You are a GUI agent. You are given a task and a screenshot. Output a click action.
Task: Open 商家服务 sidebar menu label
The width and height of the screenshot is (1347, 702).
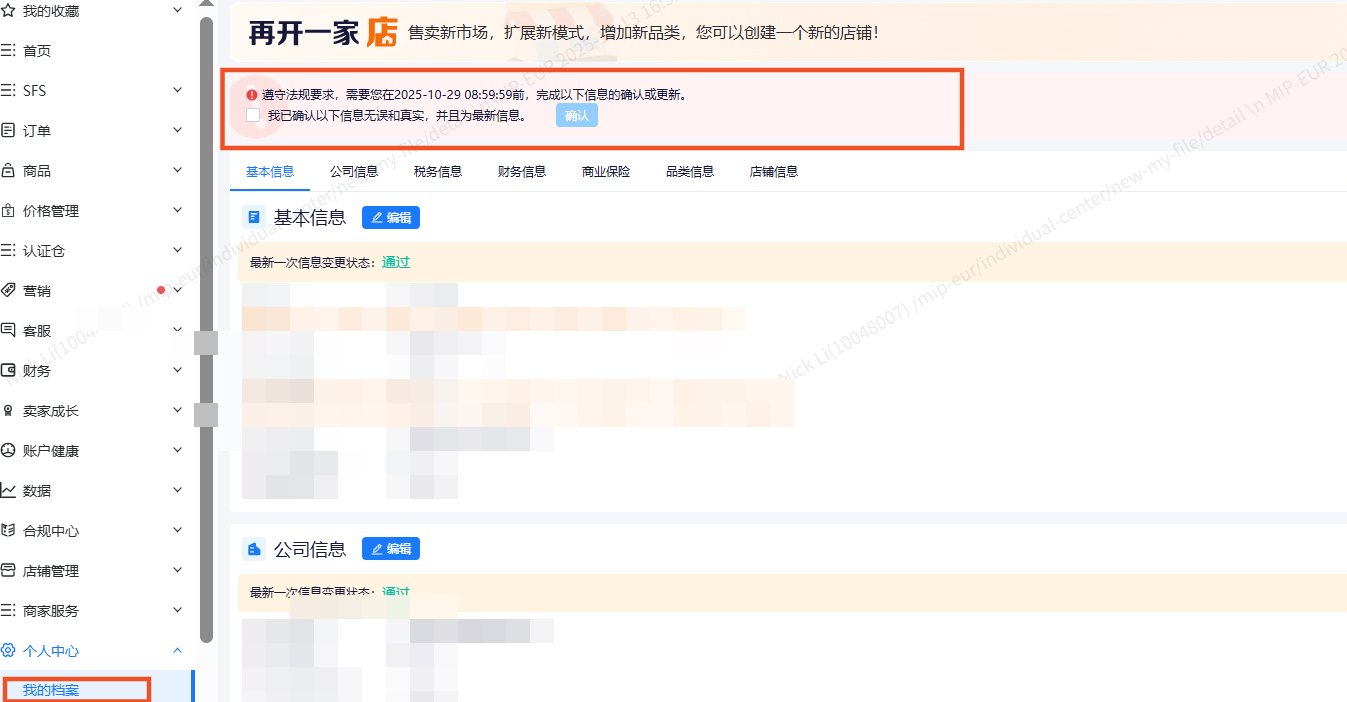tap(51, 611)
